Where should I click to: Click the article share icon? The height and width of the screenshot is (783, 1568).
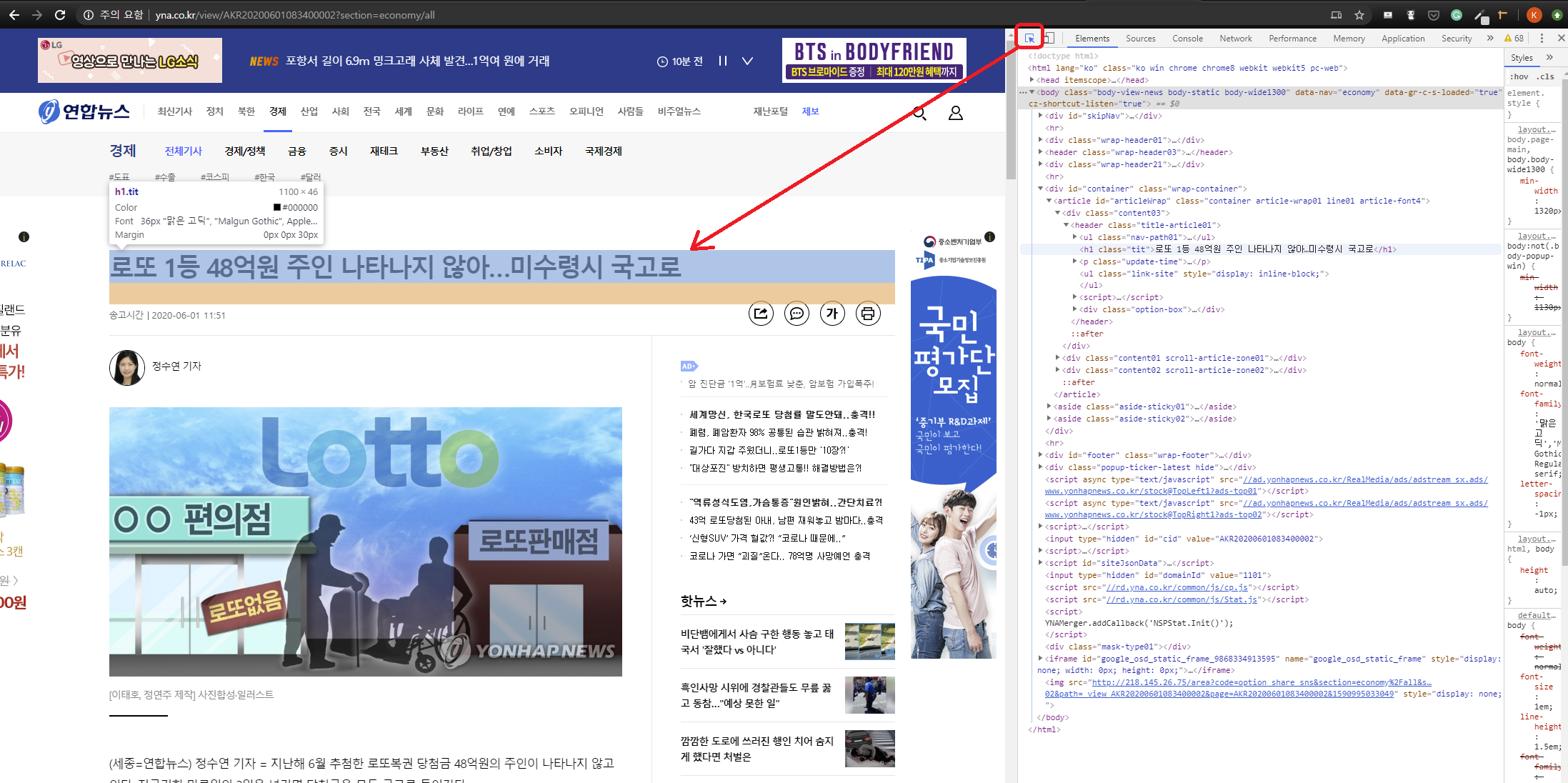point(761,313)
